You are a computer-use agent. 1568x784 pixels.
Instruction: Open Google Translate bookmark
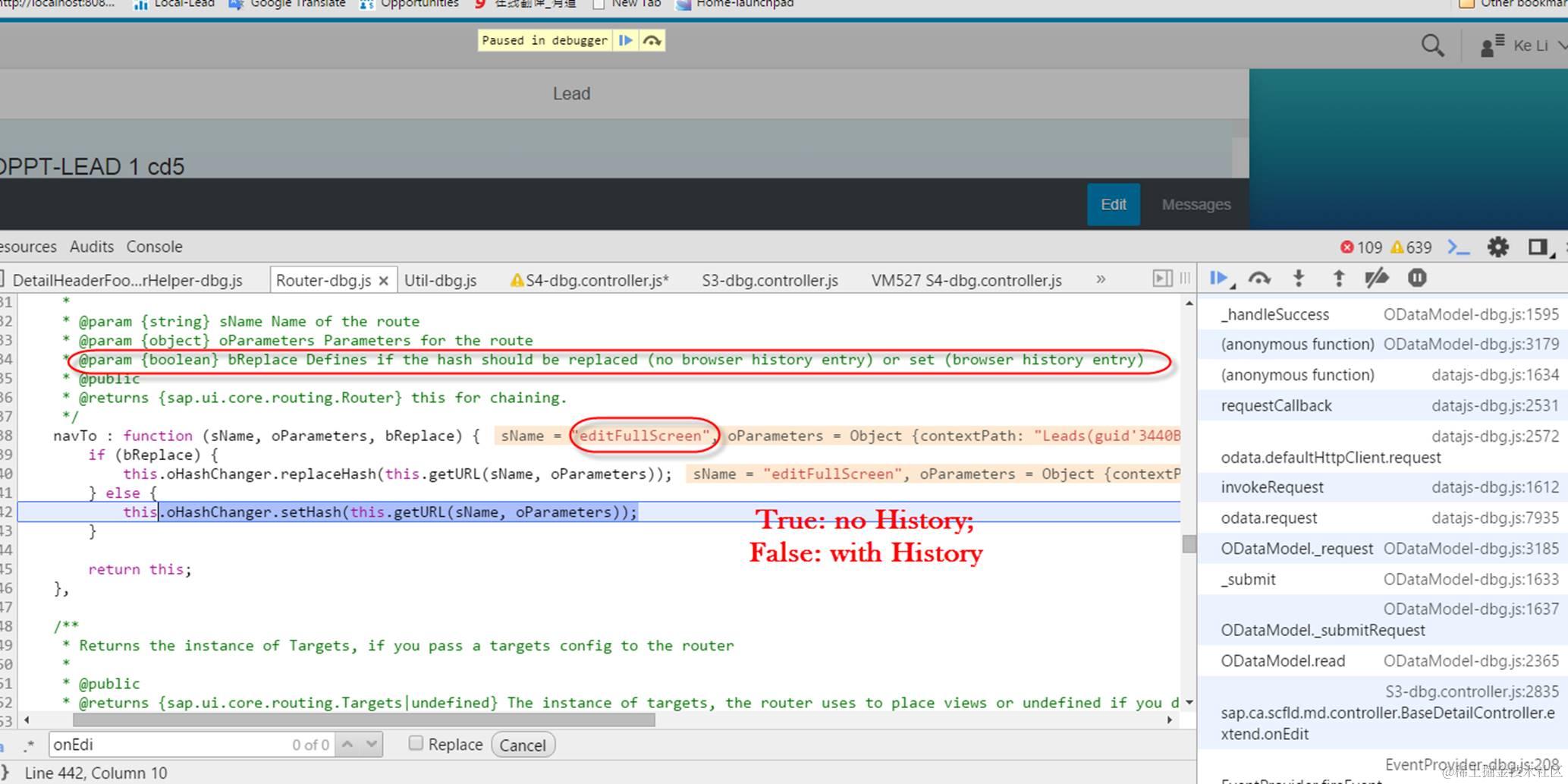(286, 5)
